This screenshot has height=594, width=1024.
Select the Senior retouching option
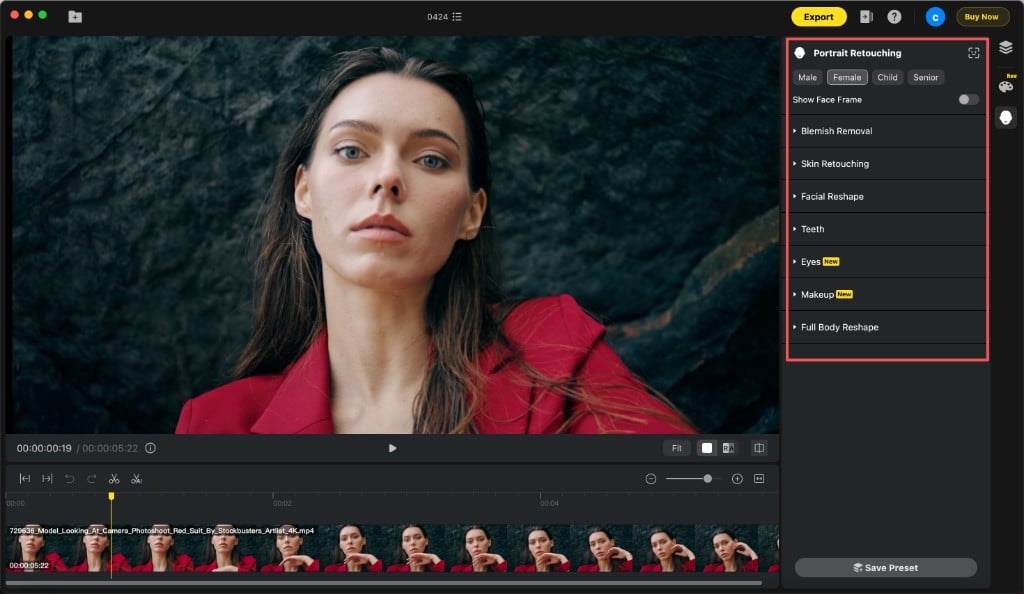[x=925, y=76]
